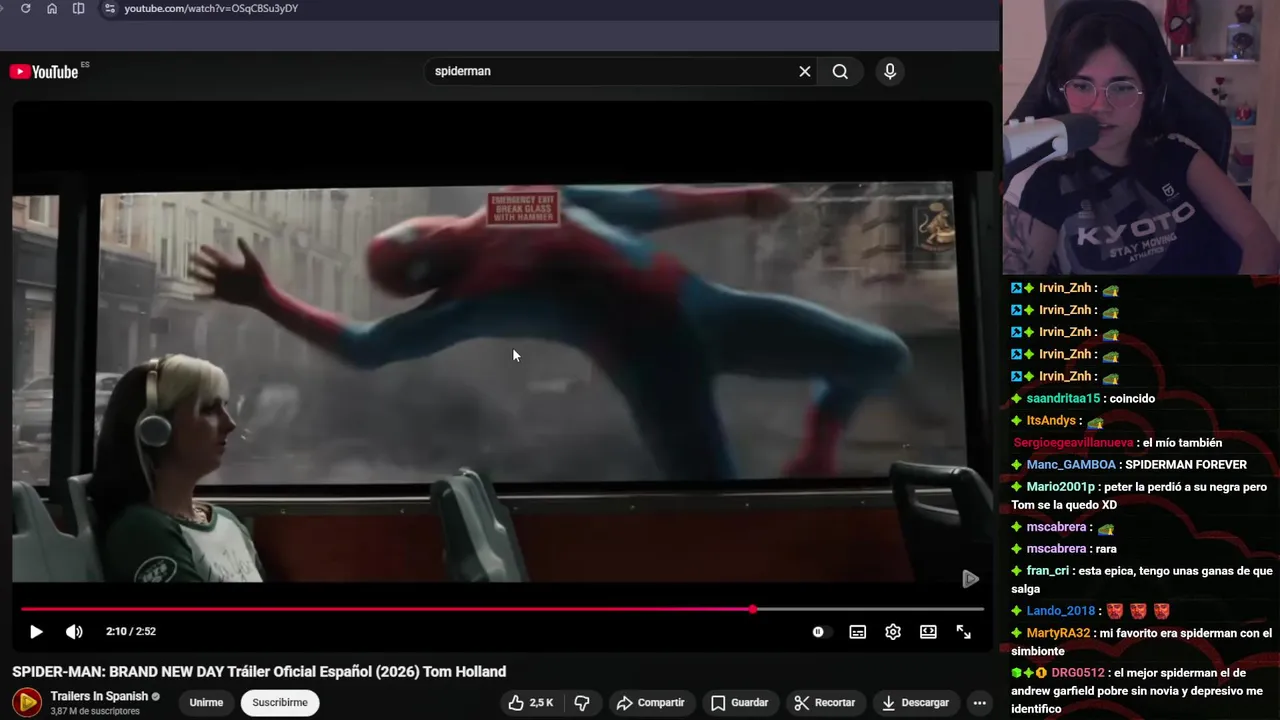This screenshot has width=1280, height=720.
Task: Go to browser home page
Action: click(x=52, y=8)
